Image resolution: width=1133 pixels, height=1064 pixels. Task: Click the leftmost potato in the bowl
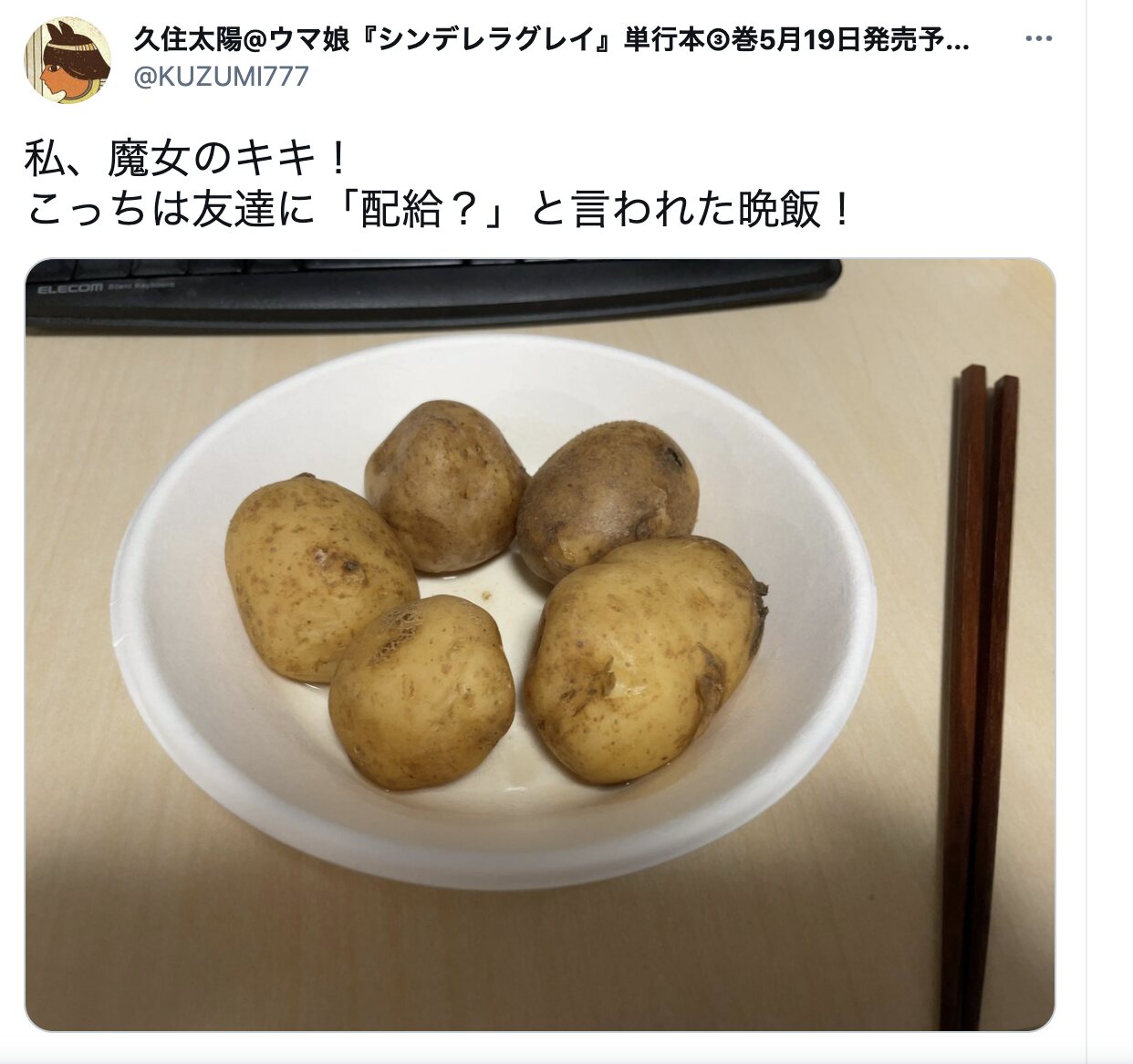click(319, 578)
